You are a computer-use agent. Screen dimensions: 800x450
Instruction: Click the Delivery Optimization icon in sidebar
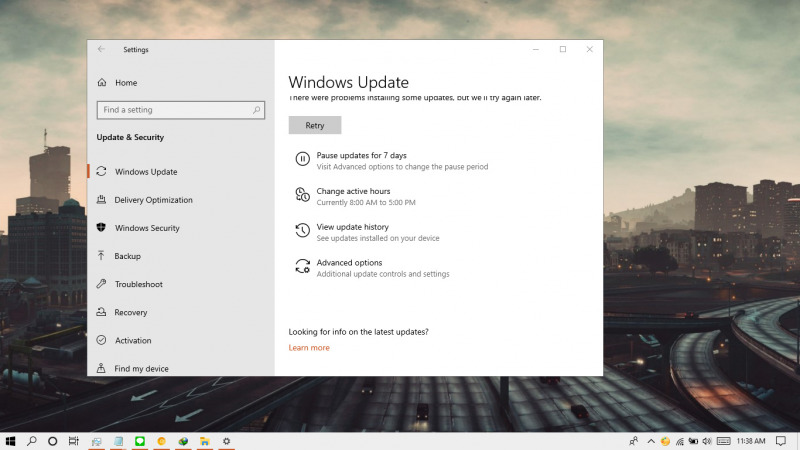pyautogui.click(x=101, y=199)
